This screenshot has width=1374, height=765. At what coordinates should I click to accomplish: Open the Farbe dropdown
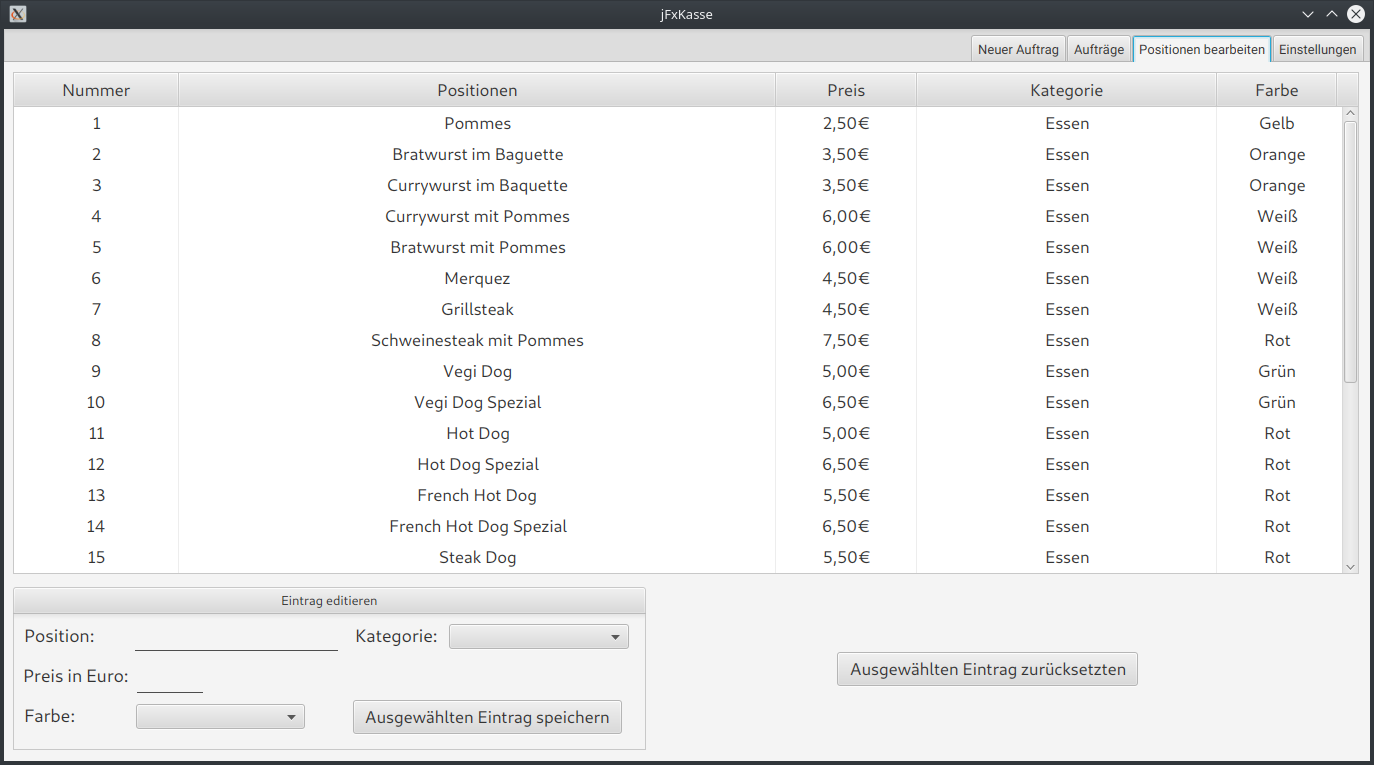[x=220, y=717]
